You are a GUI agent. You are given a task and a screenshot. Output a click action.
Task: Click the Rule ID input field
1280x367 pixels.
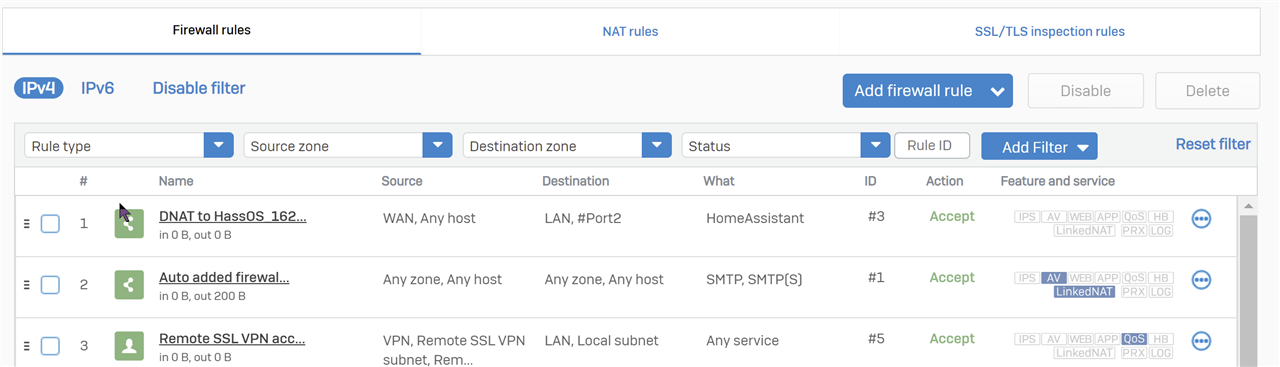point(932,146)
